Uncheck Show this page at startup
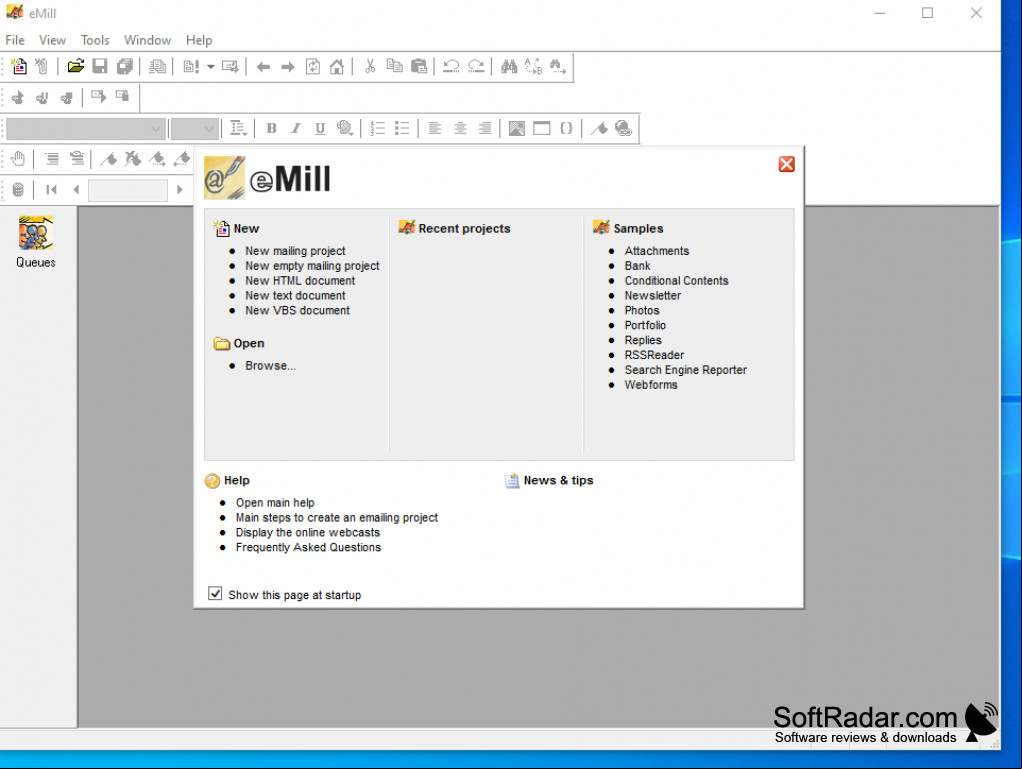Image resolution: width=1022 pixels, height=769 pixels. tap(215, 593)
